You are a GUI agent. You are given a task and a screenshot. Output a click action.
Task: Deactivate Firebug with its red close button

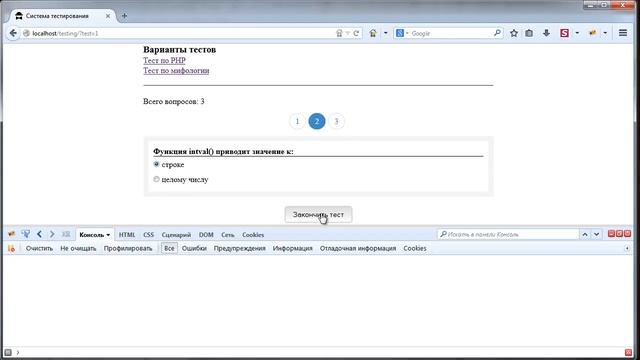coord(627,234)
